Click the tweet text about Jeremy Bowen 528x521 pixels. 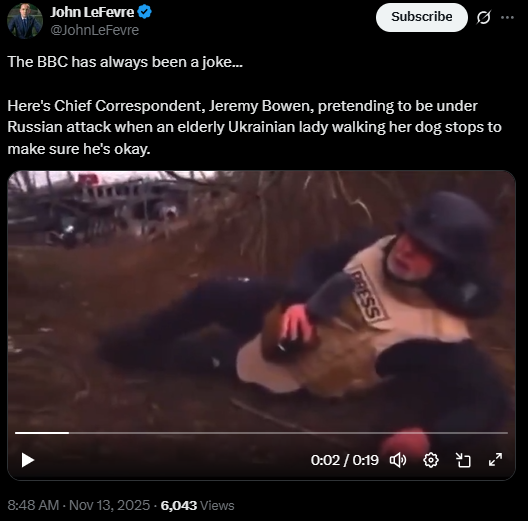[254, 127]
